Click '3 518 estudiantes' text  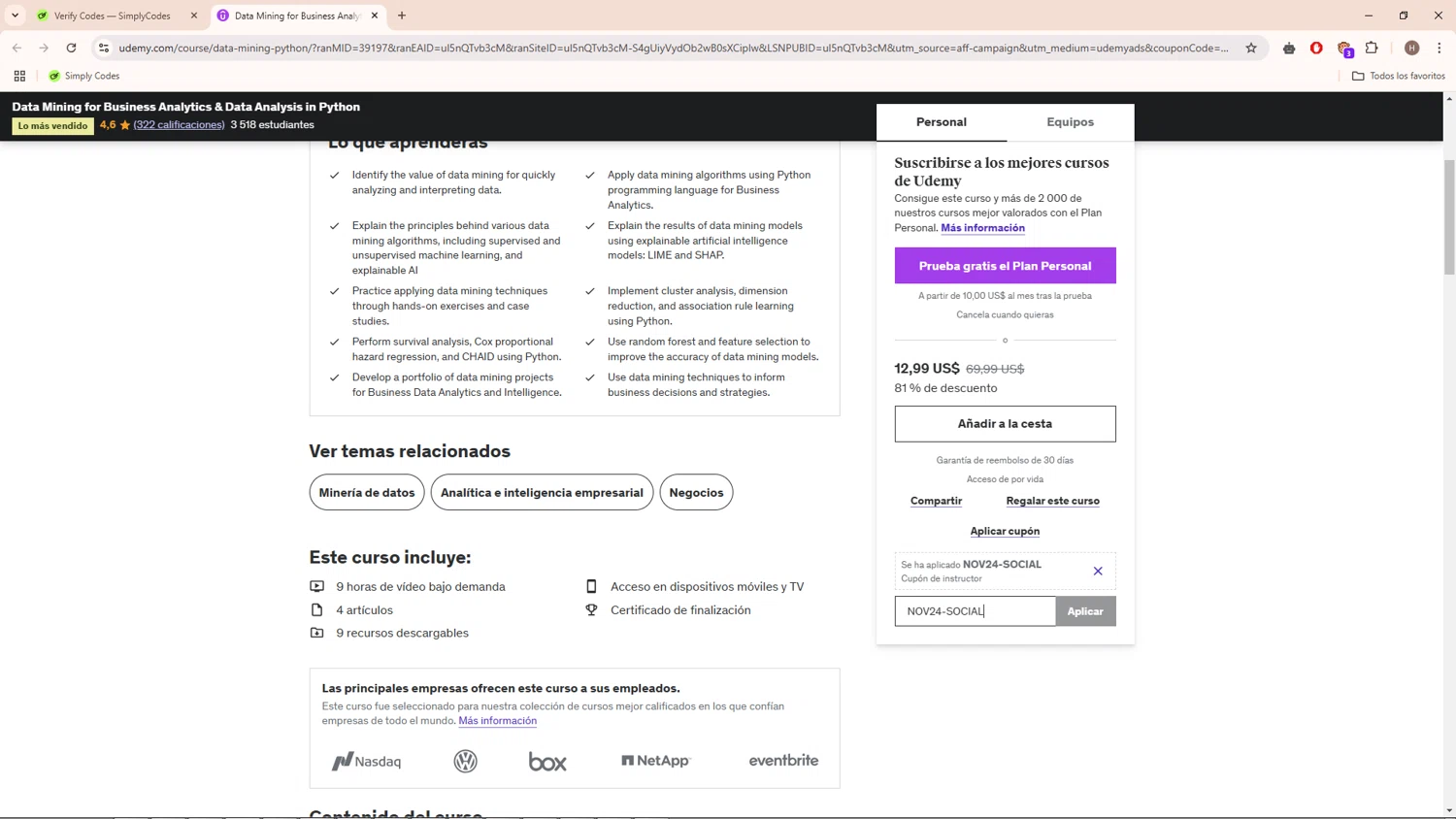273,124
